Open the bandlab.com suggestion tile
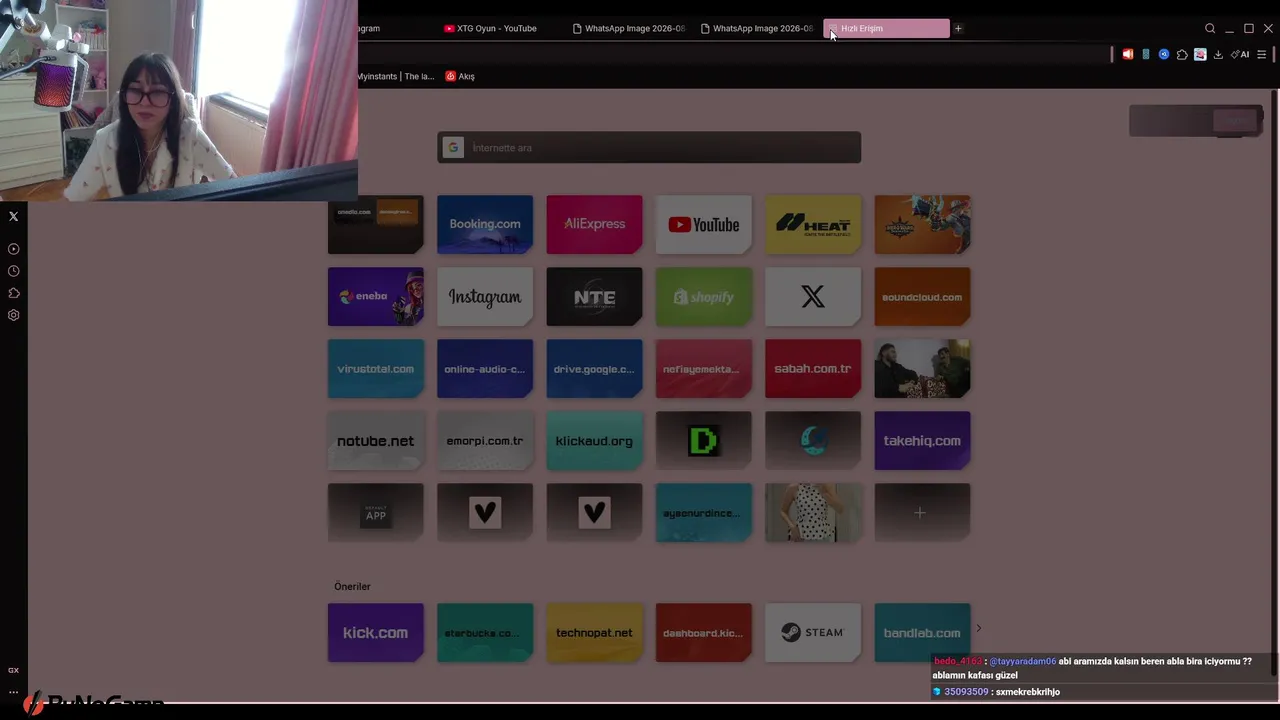 [x=922, y=633]
